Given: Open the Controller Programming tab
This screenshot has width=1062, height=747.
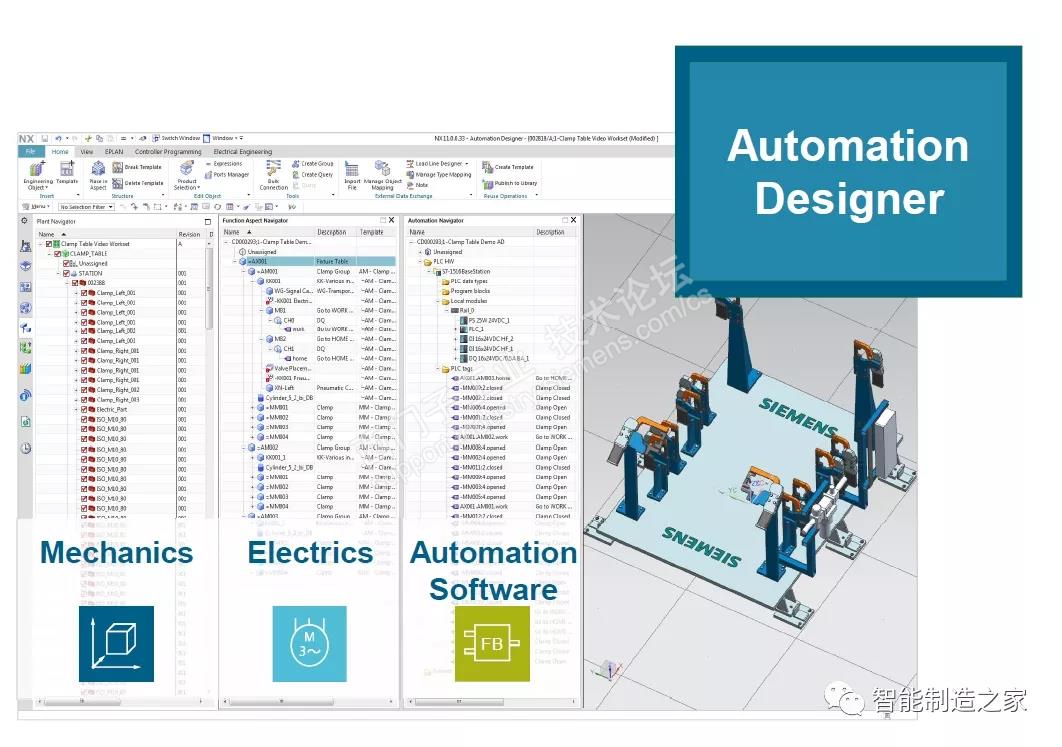Looking at the screenshot, I should 168,152.
